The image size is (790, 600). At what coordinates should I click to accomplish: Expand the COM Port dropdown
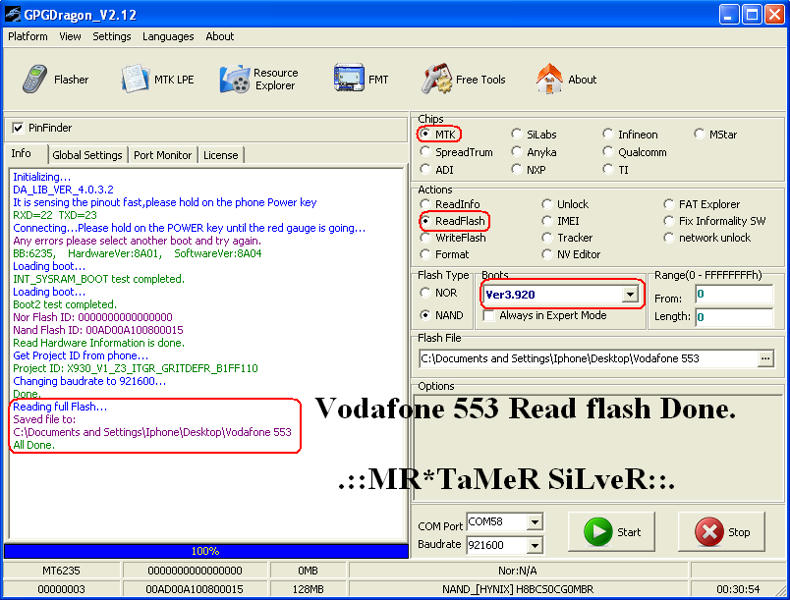(x=535, y=522)
